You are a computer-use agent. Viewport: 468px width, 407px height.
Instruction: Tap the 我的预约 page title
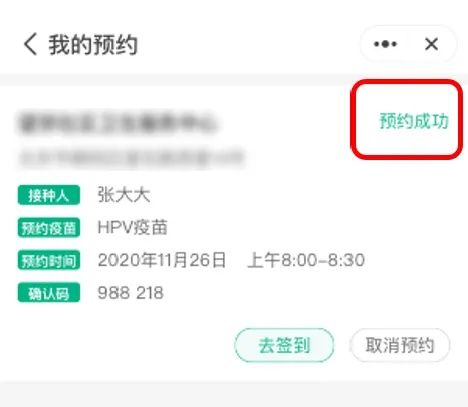93,44
